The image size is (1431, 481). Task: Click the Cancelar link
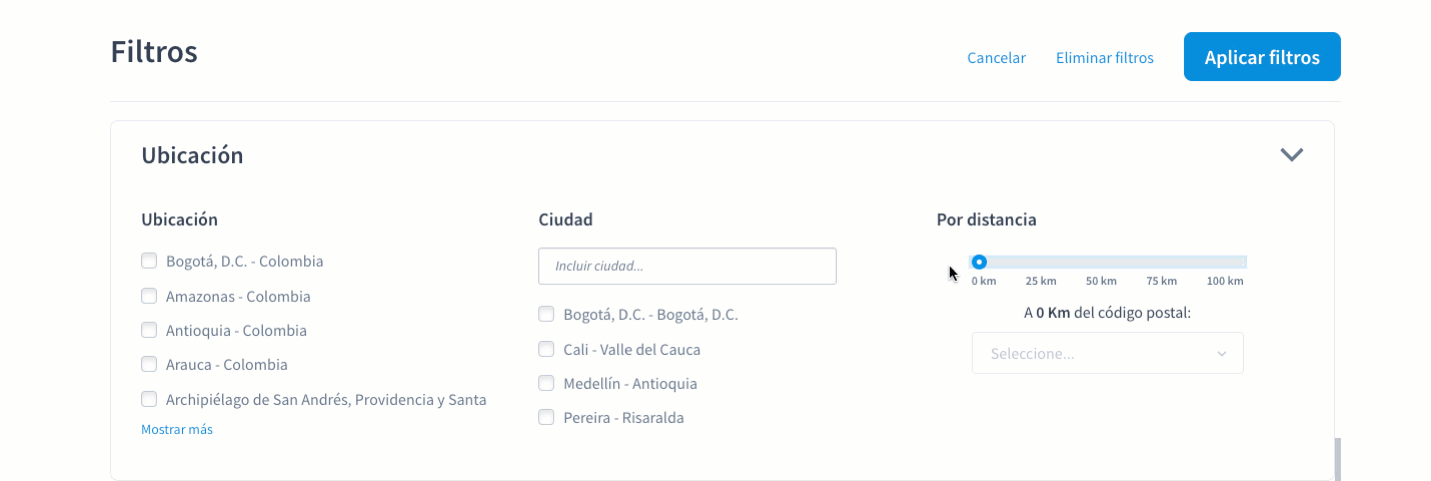coord(996,58)
